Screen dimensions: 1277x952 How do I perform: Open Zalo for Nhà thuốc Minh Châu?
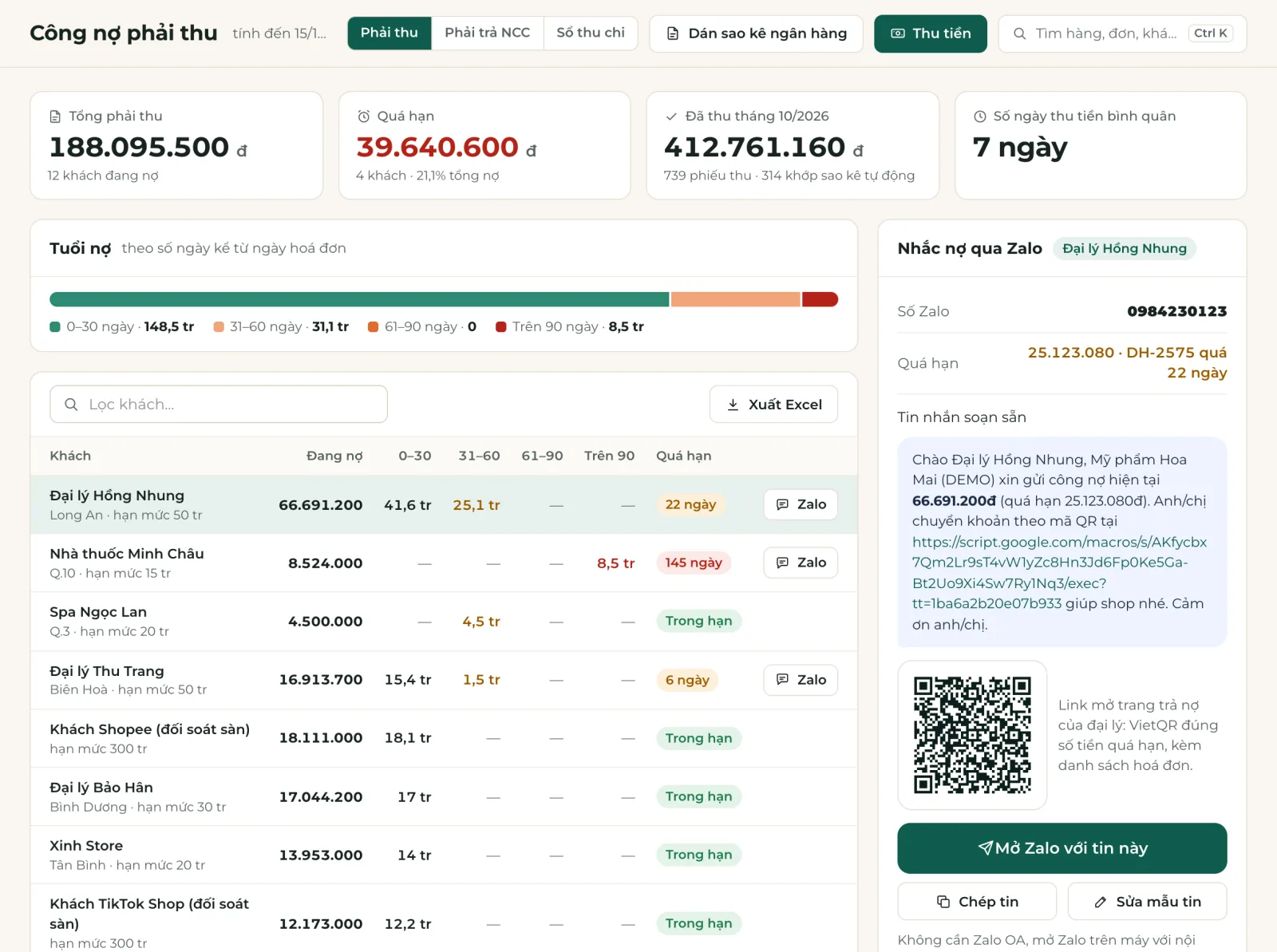[801, 563]
